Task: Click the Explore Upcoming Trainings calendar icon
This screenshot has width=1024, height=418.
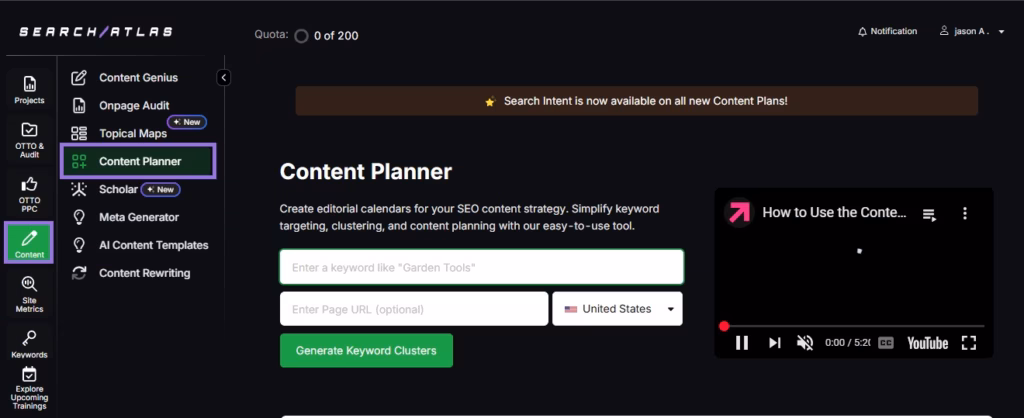Action: pyautogui.click(x=29, y=374)
